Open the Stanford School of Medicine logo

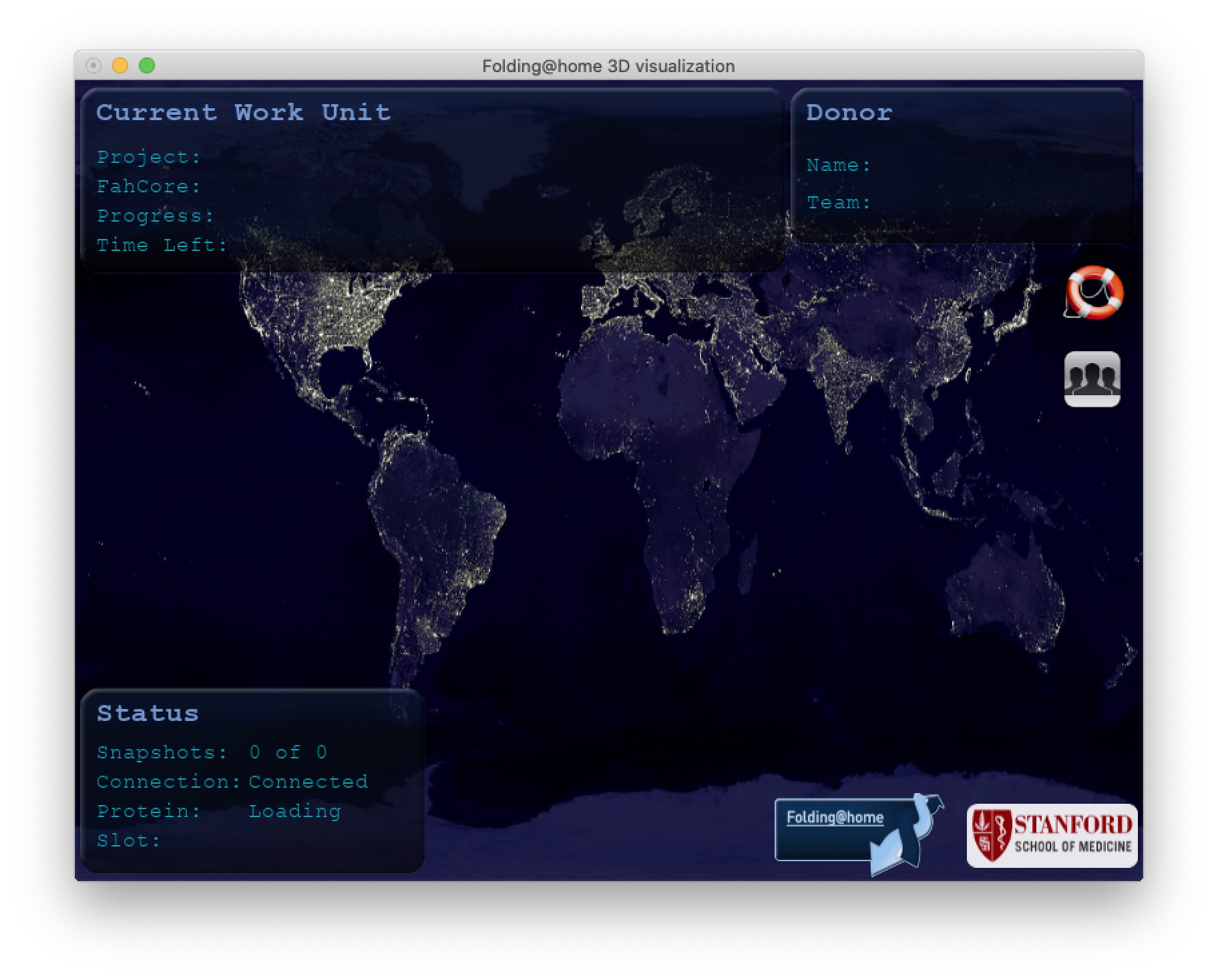click(x=1051, y=835)
